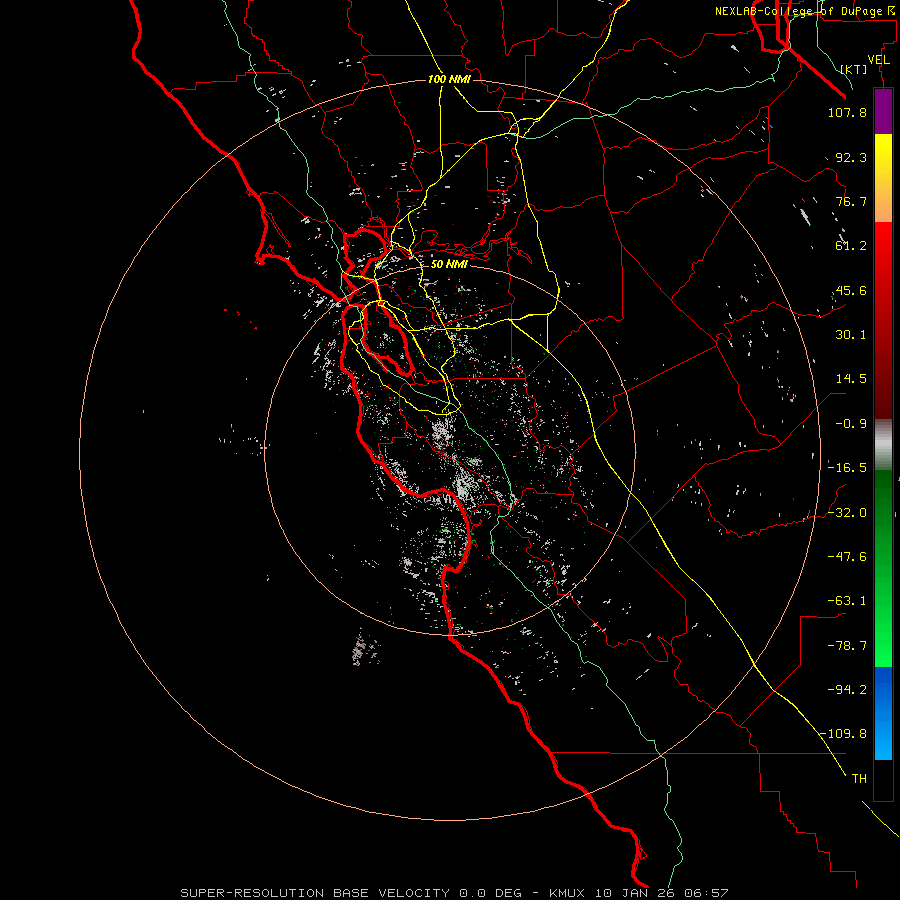The width and height of the screenshot is (900, 900).
Task: Click the [KT] units label
Action: pos(854,69)
